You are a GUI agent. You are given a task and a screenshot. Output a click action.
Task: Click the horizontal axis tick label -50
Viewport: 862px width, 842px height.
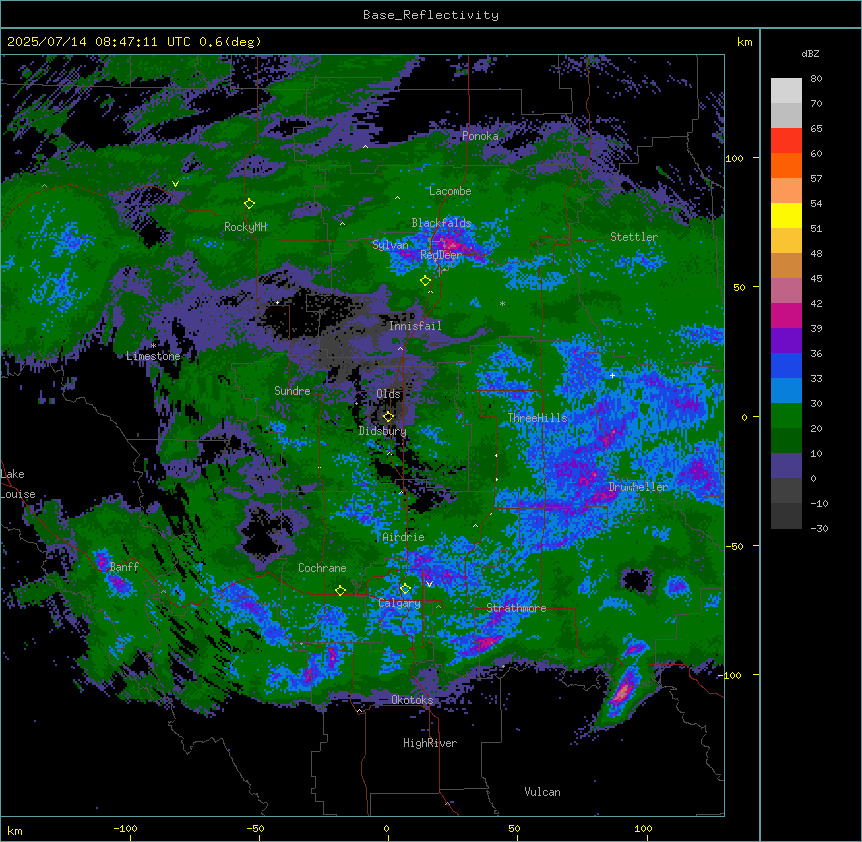[x=255, y=828]
